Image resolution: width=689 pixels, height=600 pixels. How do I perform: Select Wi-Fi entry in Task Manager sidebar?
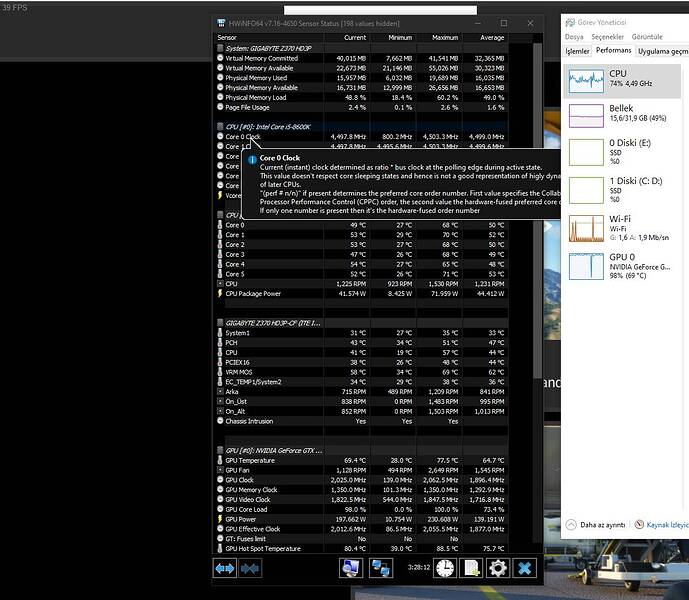tap(622, 228)
